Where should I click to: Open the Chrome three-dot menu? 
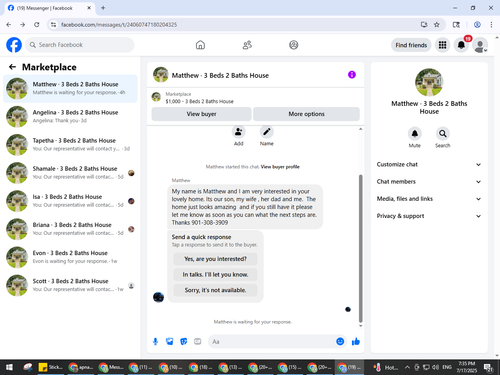tap(491, 25)
